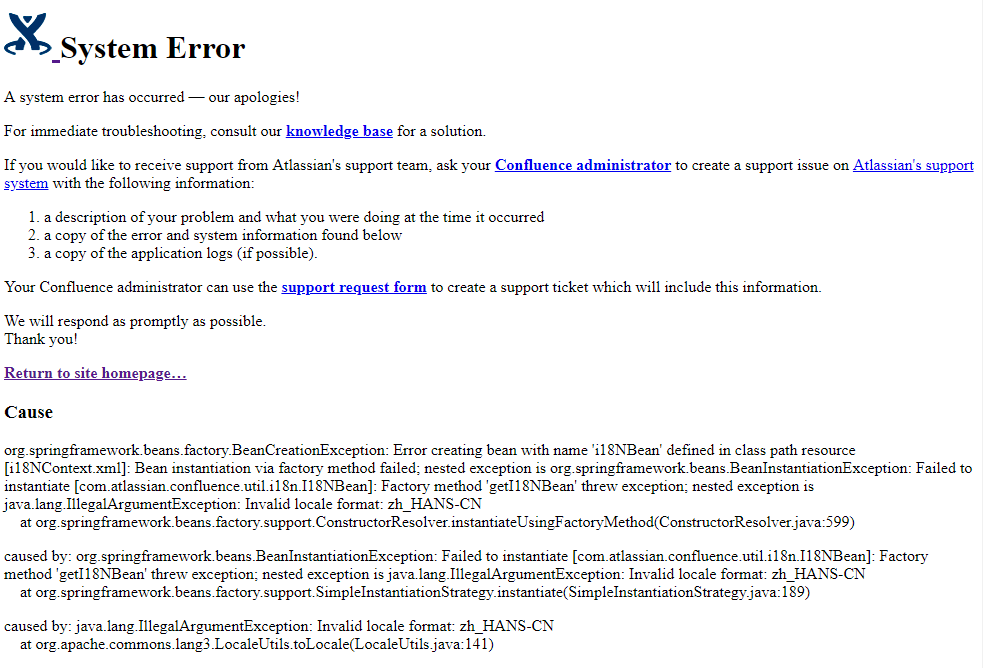Click the 'We will respond as promptly' line
The height and width of the screenshot is (668, 983).
pyautogui.click(x=135, y=321)
